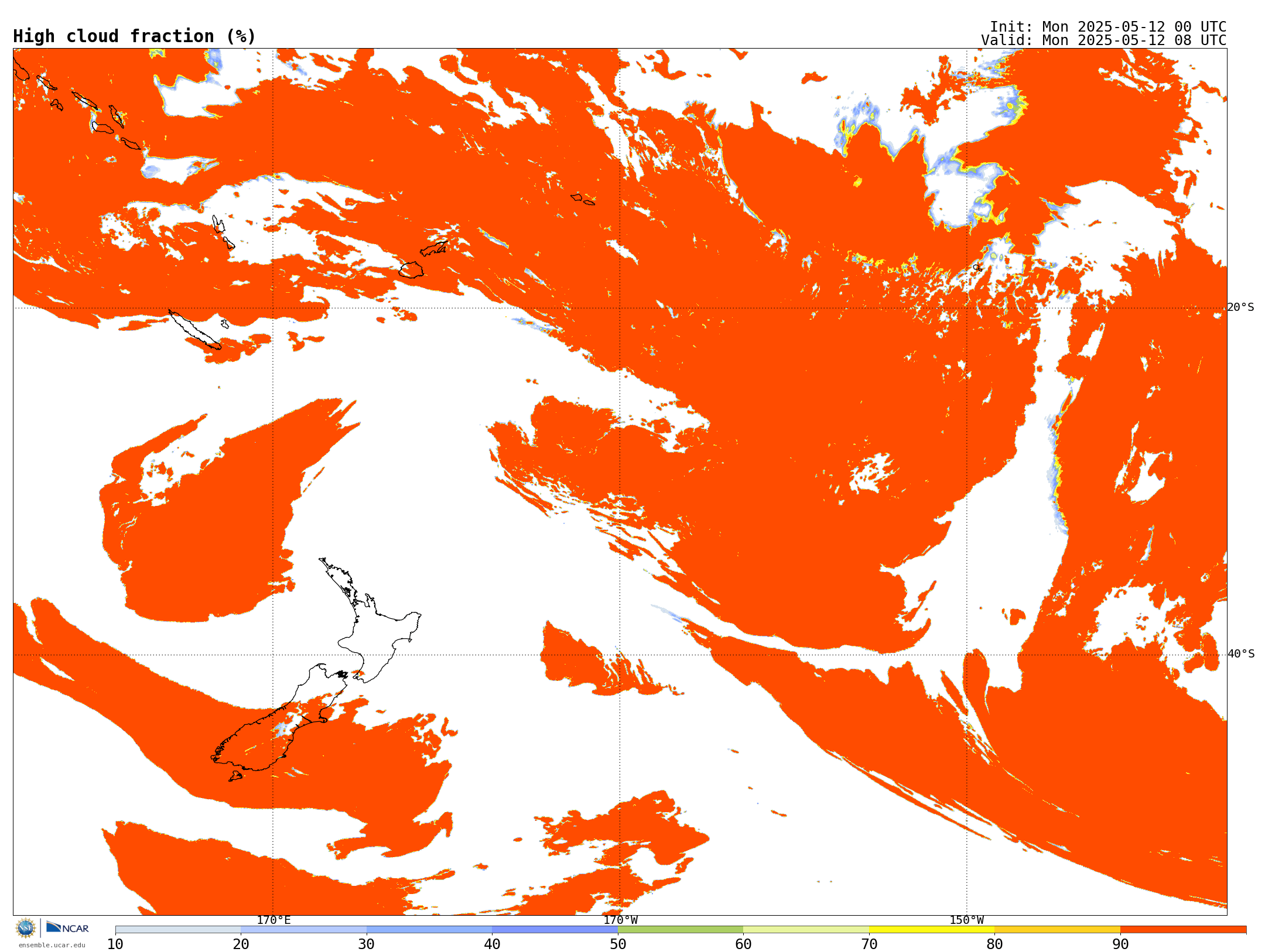Click the colorbar tick label 70
Viewport: 1265px width, 952px height.
869,944
